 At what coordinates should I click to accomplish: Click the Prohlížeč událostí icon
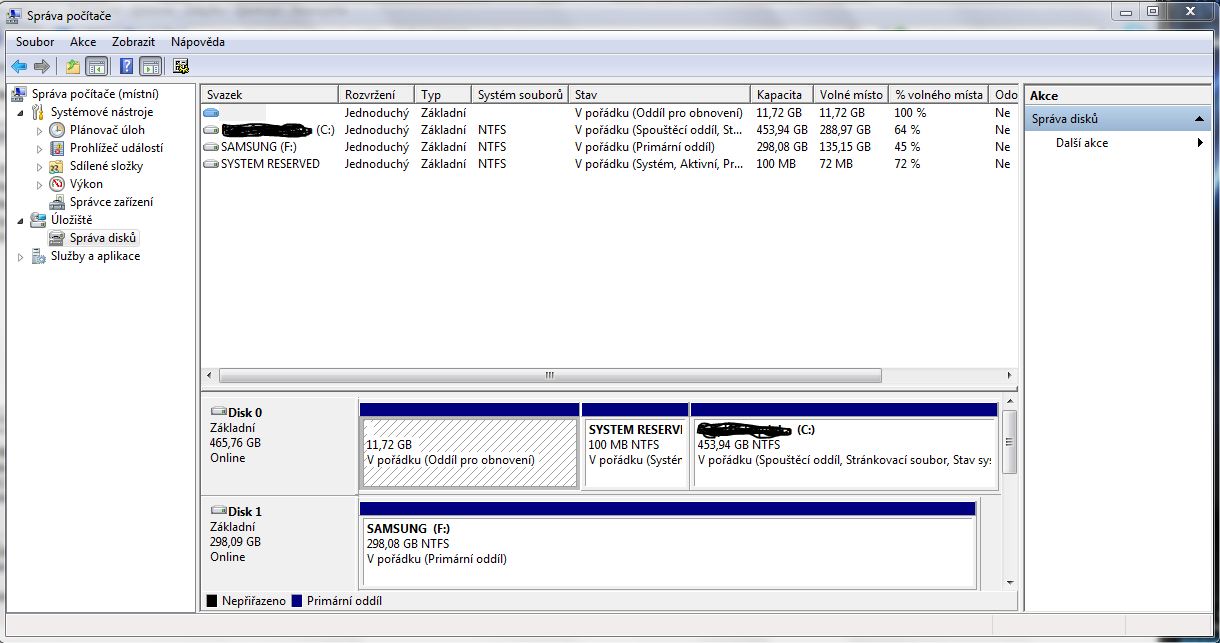(58, 148)
